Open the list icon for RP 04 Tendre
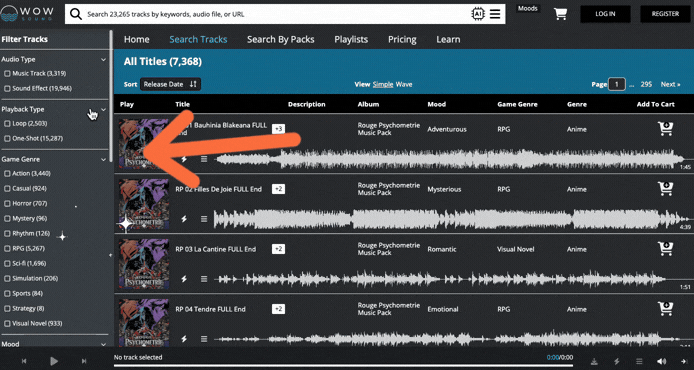The height and width of the screenshot is (370, 694). pos(204,339)
